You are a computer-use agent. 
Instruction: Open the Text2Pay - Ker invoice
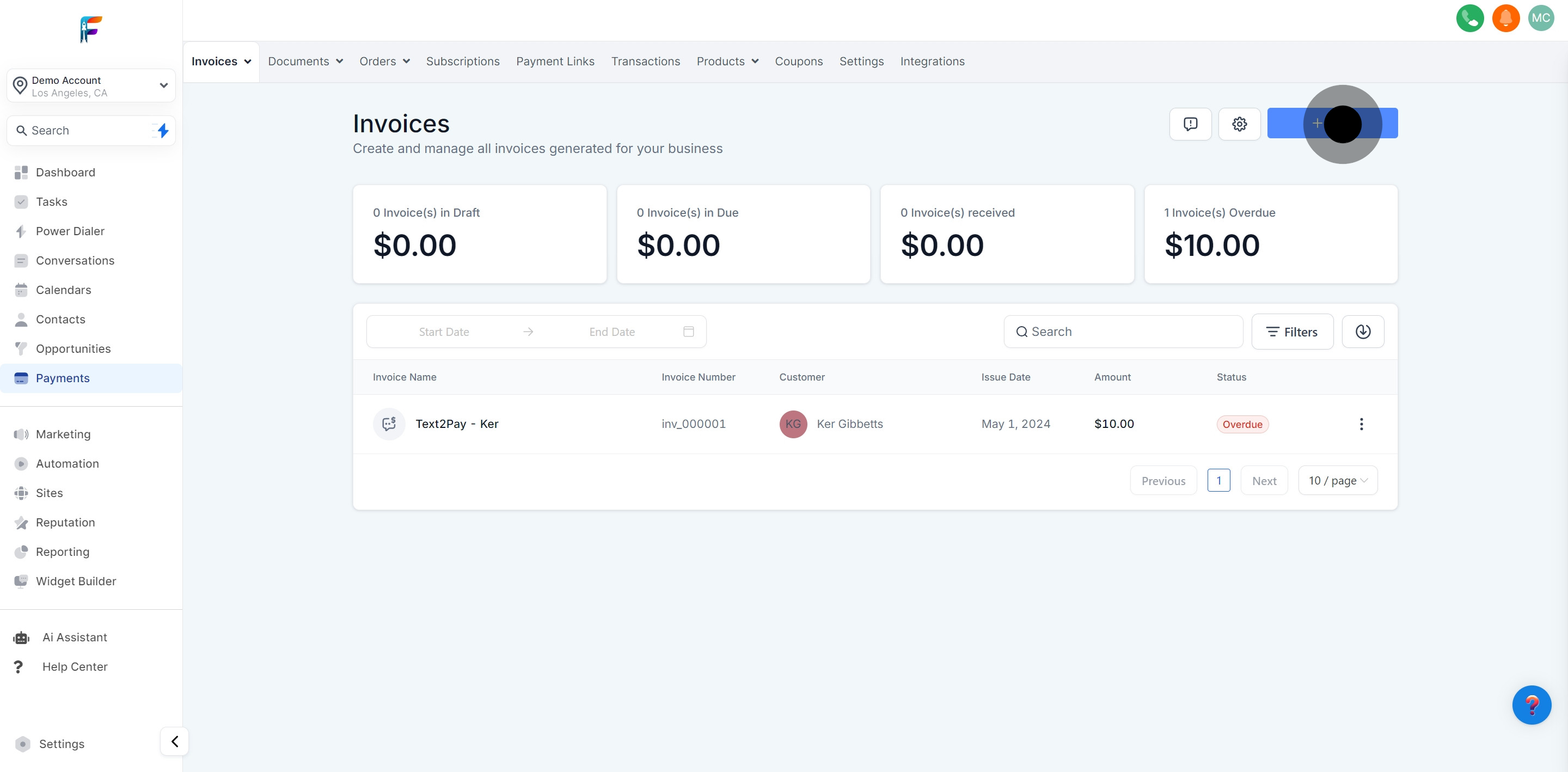457,424
